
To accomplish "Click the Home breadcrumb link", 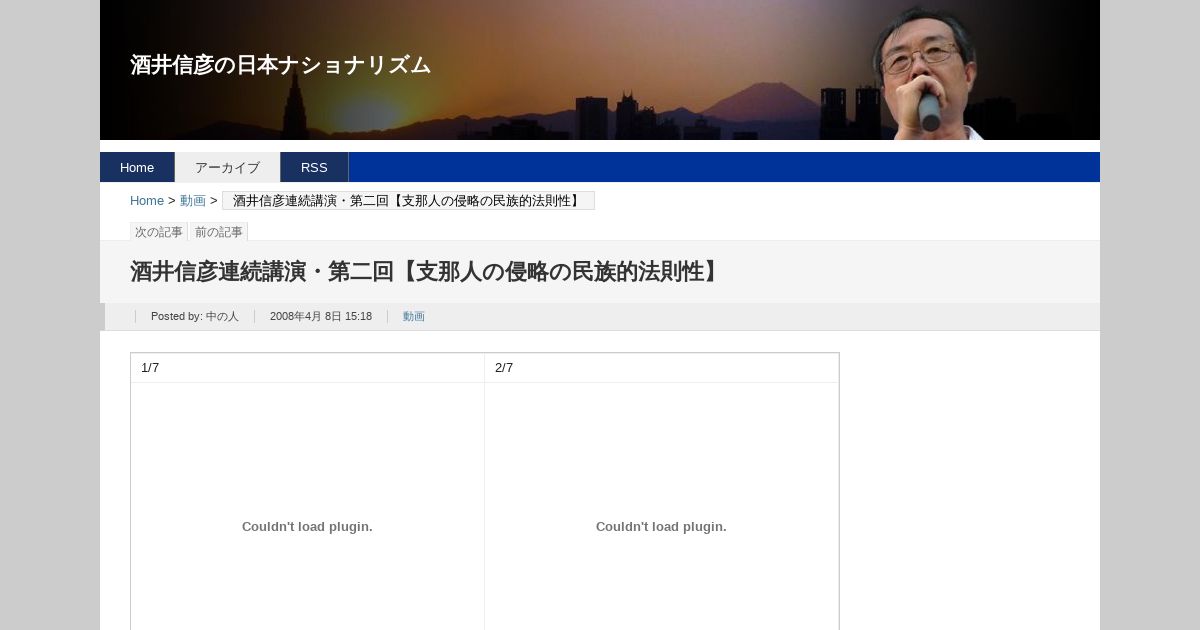I will (x=147, y=201).
